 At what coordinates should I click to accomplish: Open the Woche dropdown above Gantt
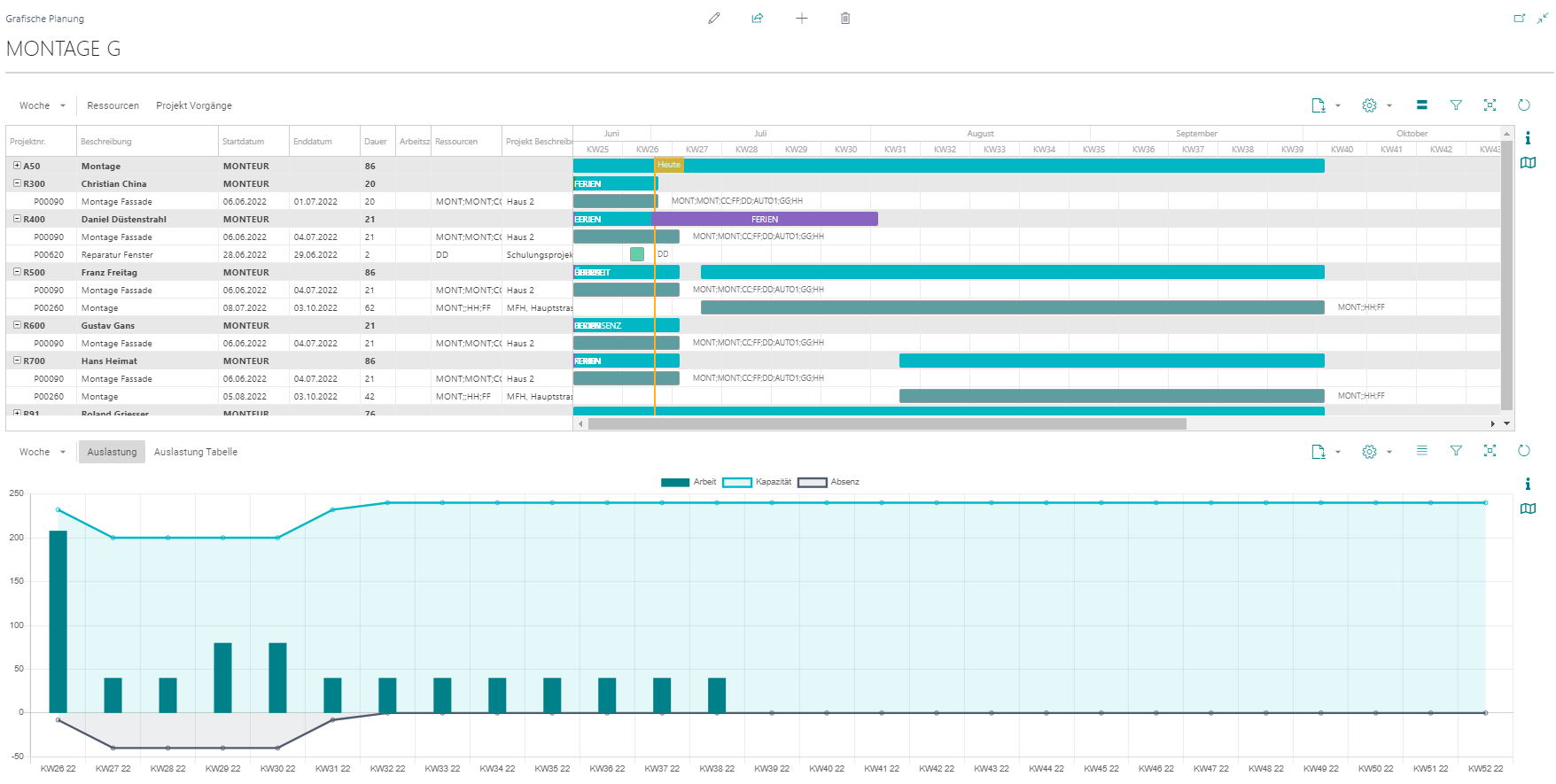43,105
